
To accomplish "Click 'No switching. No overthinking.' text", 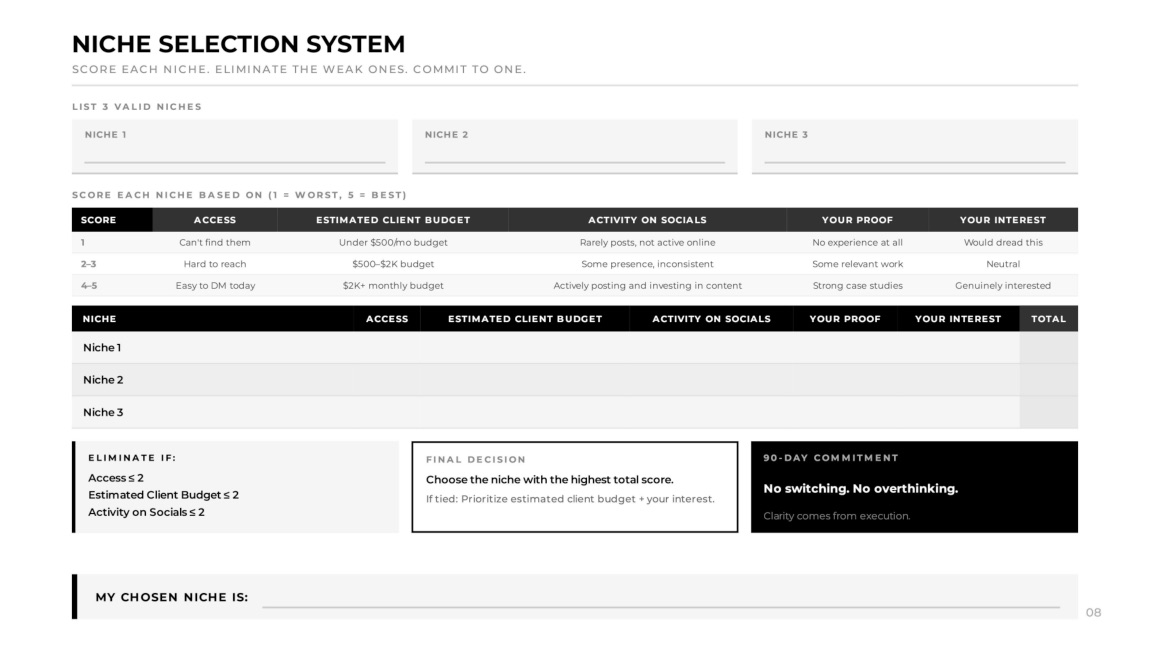I will [x=861, y=489].
